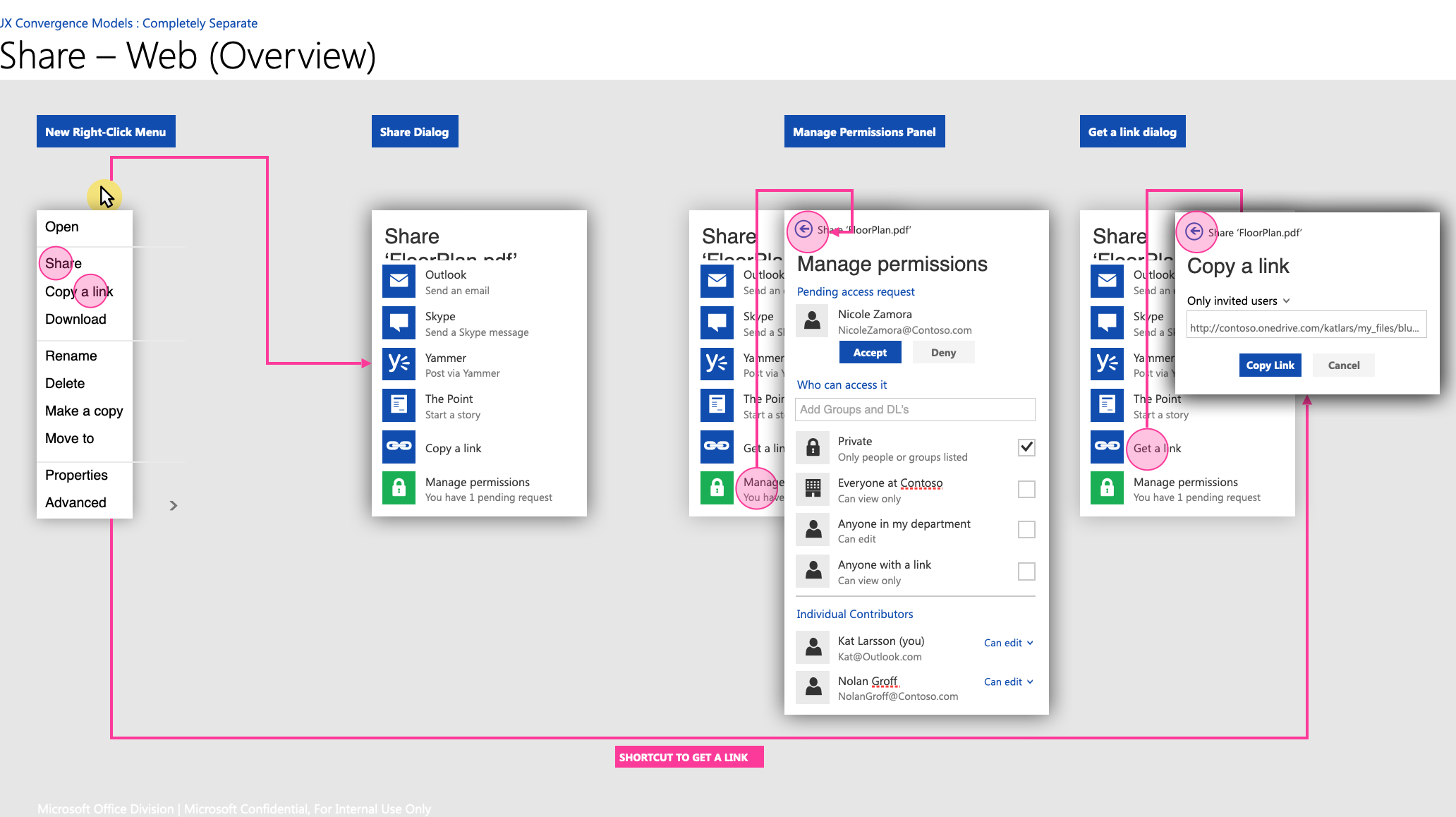Click The Point icon in Get a link dialog panel
Viewport: 1456px width, 817px height.
click(1107, 405)
